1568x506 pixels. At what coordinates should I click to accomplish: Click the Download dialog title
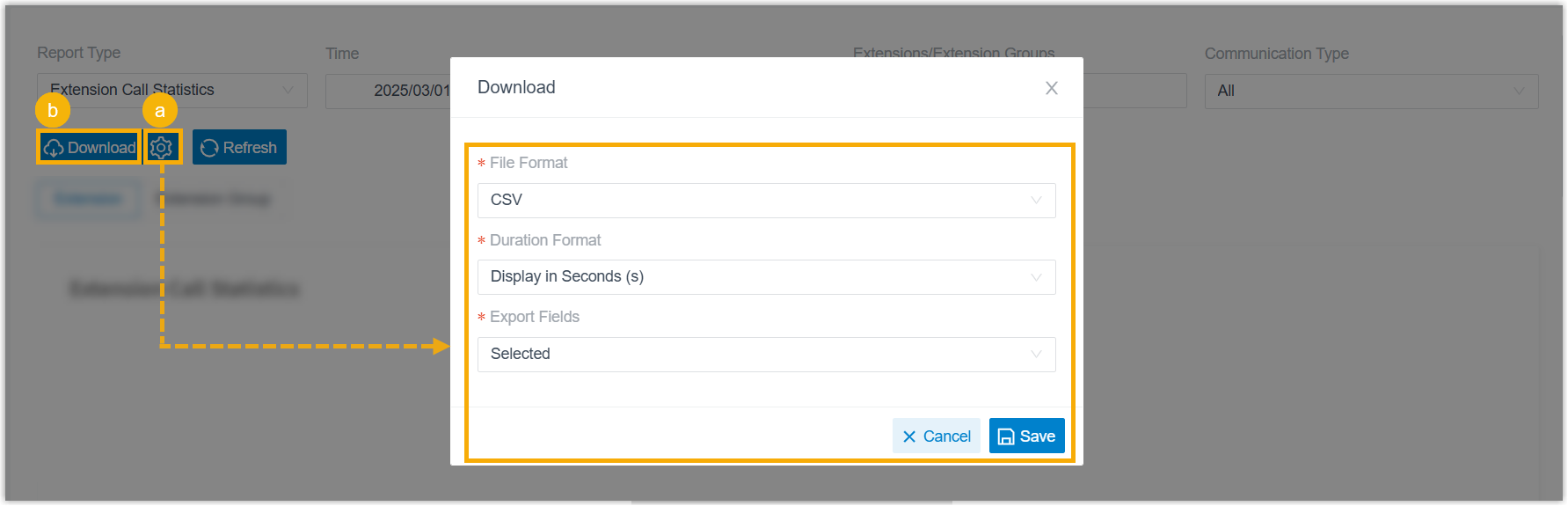pyautogui.click(x=516, y=87)
